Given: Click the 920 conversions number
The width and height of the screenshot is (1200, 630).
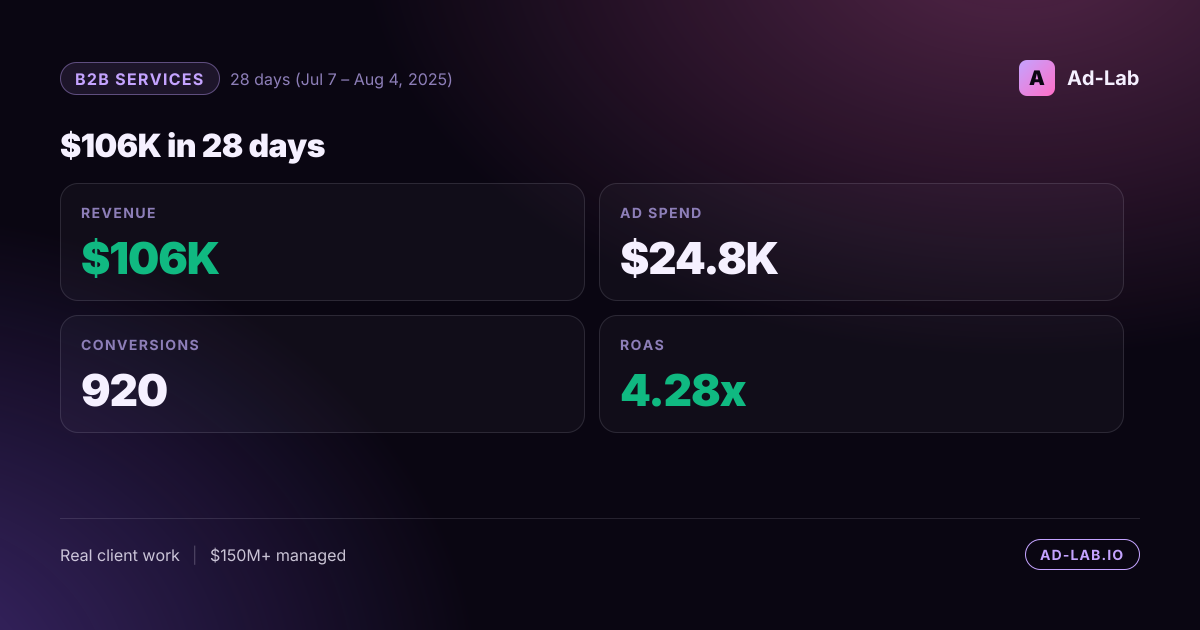Looking at the screenshot, I should tap(124, 391).
